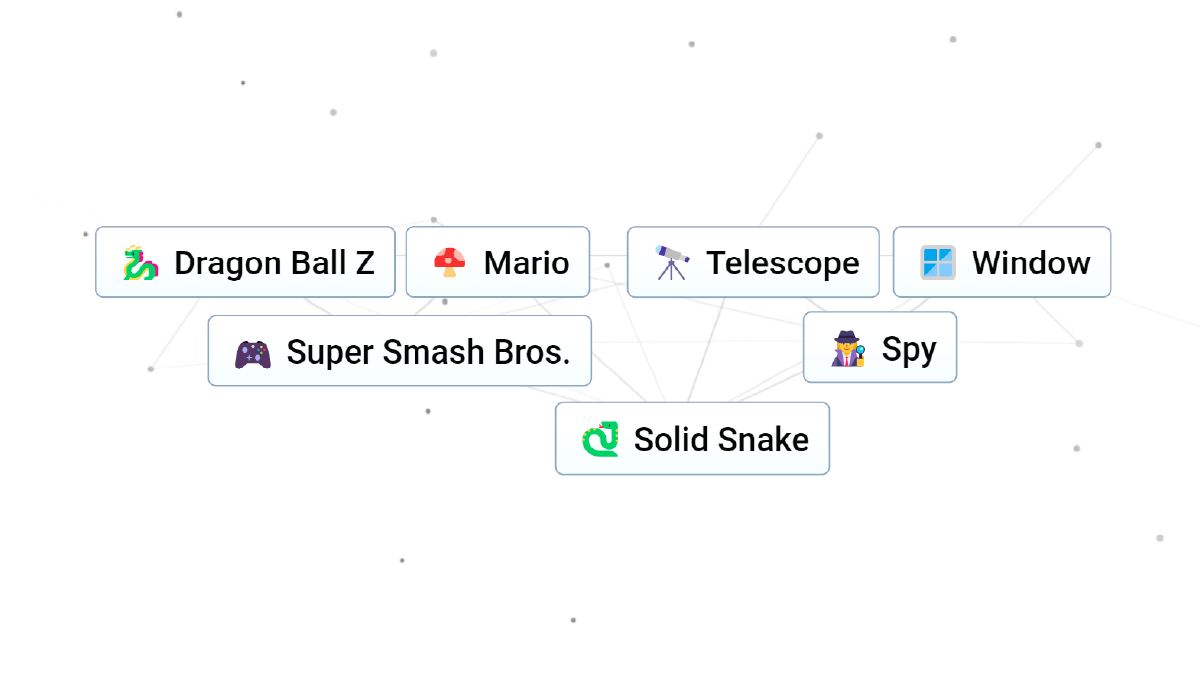This screenshot has width=1200, height=675.
Task: Click the Telescope text label
Action: point(782,263)
